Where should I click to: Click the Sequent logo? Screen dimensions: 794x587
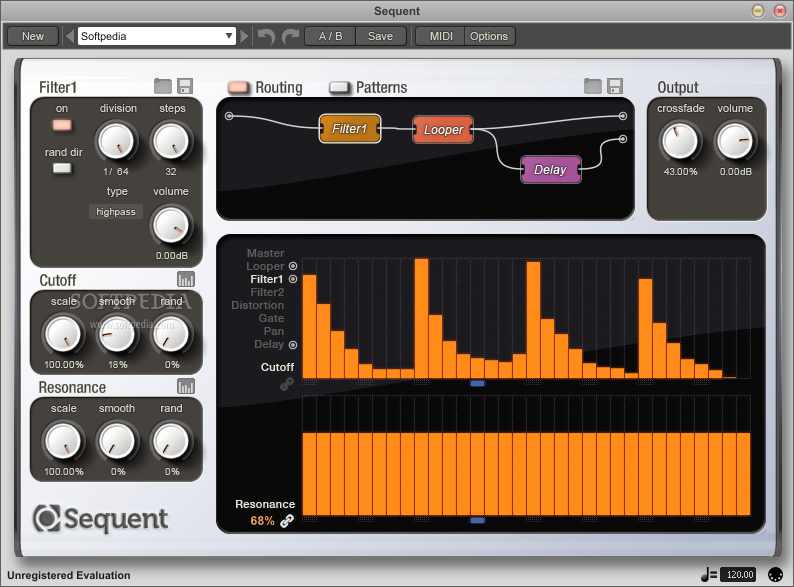100,518
